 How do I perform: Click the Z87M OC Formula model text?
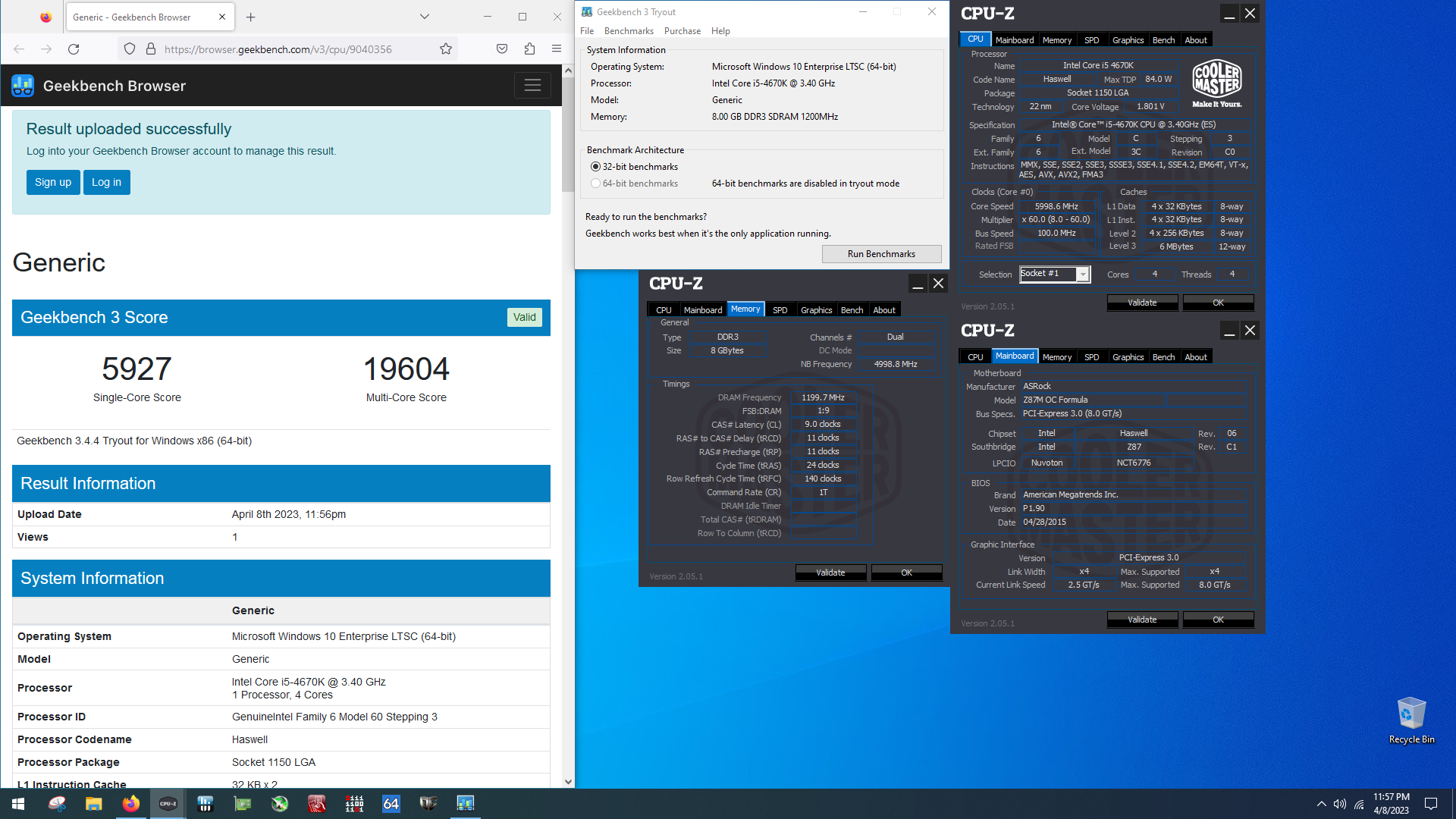[x=1055, y=400]
